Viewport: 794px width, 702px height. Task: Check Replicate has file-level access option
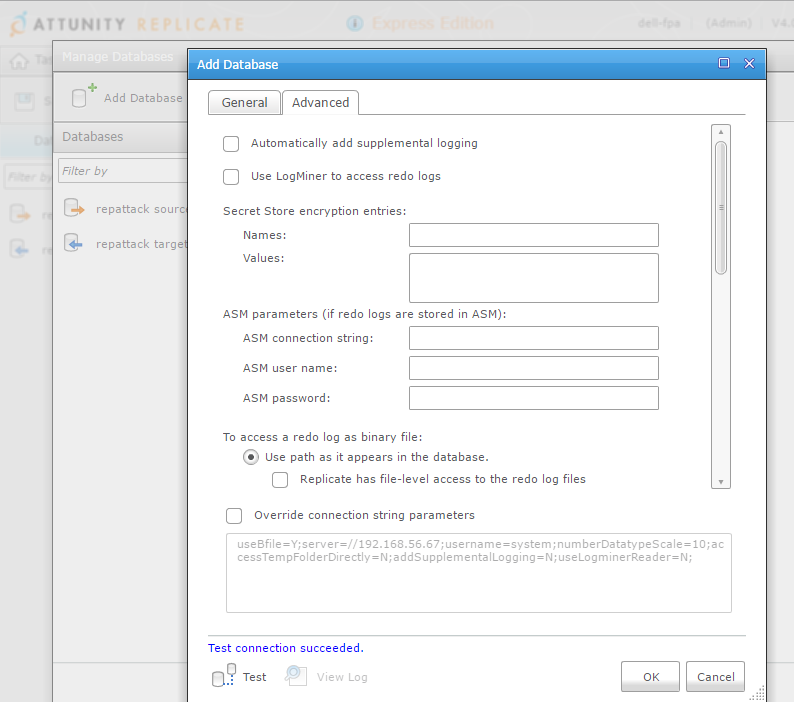280,480
